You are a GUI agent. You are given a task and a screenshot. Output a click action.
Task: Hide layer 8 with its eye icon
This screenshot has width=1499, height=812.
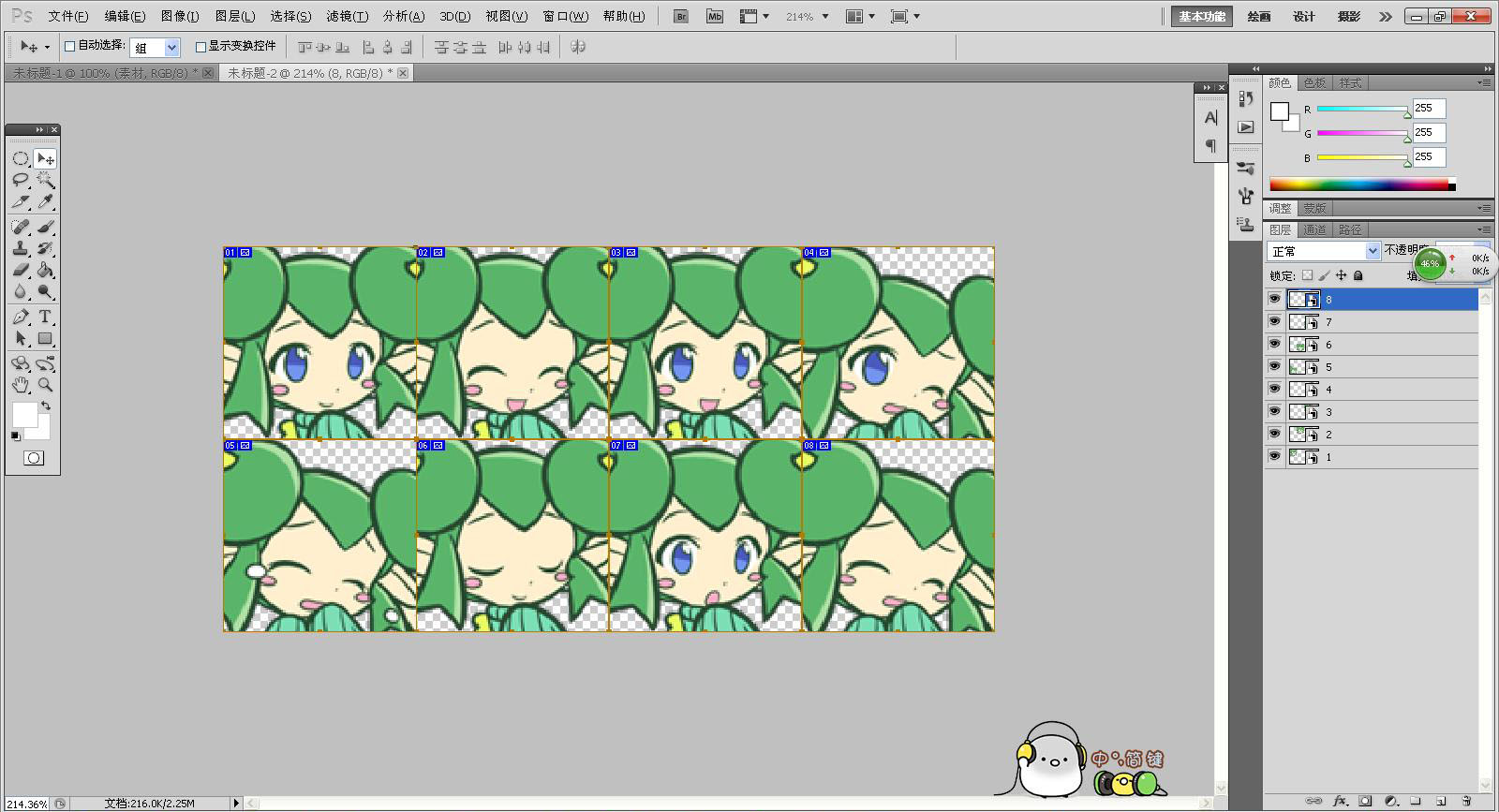tap(1274, 299)
